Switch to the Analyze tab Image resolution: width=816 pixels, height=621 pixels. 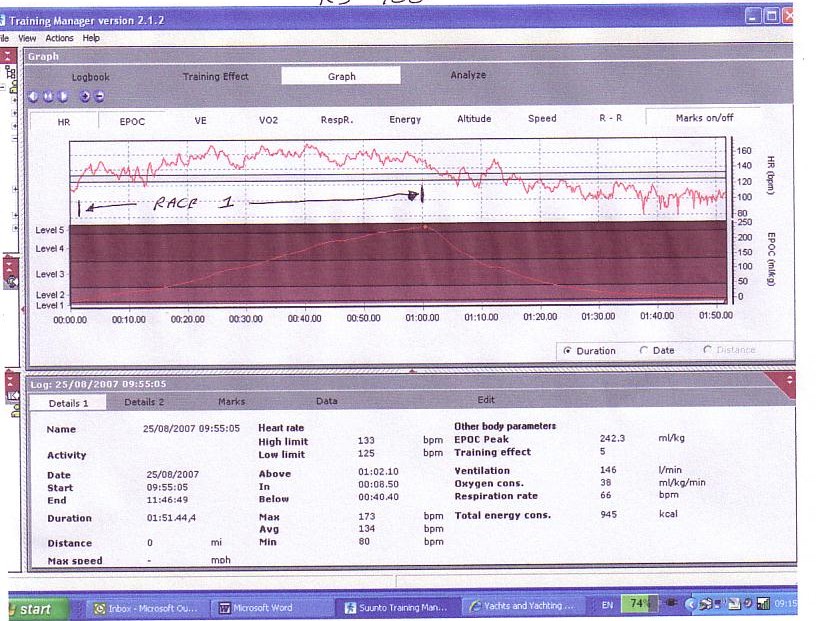[468, 75]
